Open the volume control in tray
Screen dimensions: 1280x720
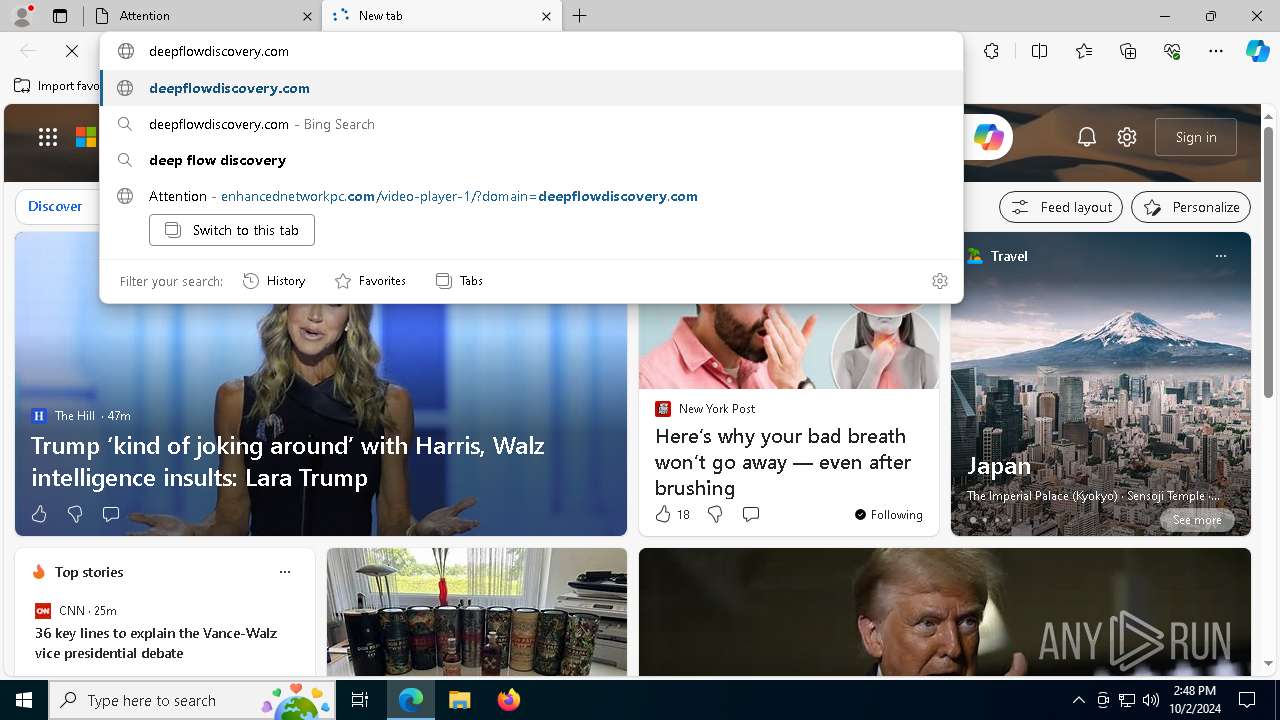point(1151,700)
